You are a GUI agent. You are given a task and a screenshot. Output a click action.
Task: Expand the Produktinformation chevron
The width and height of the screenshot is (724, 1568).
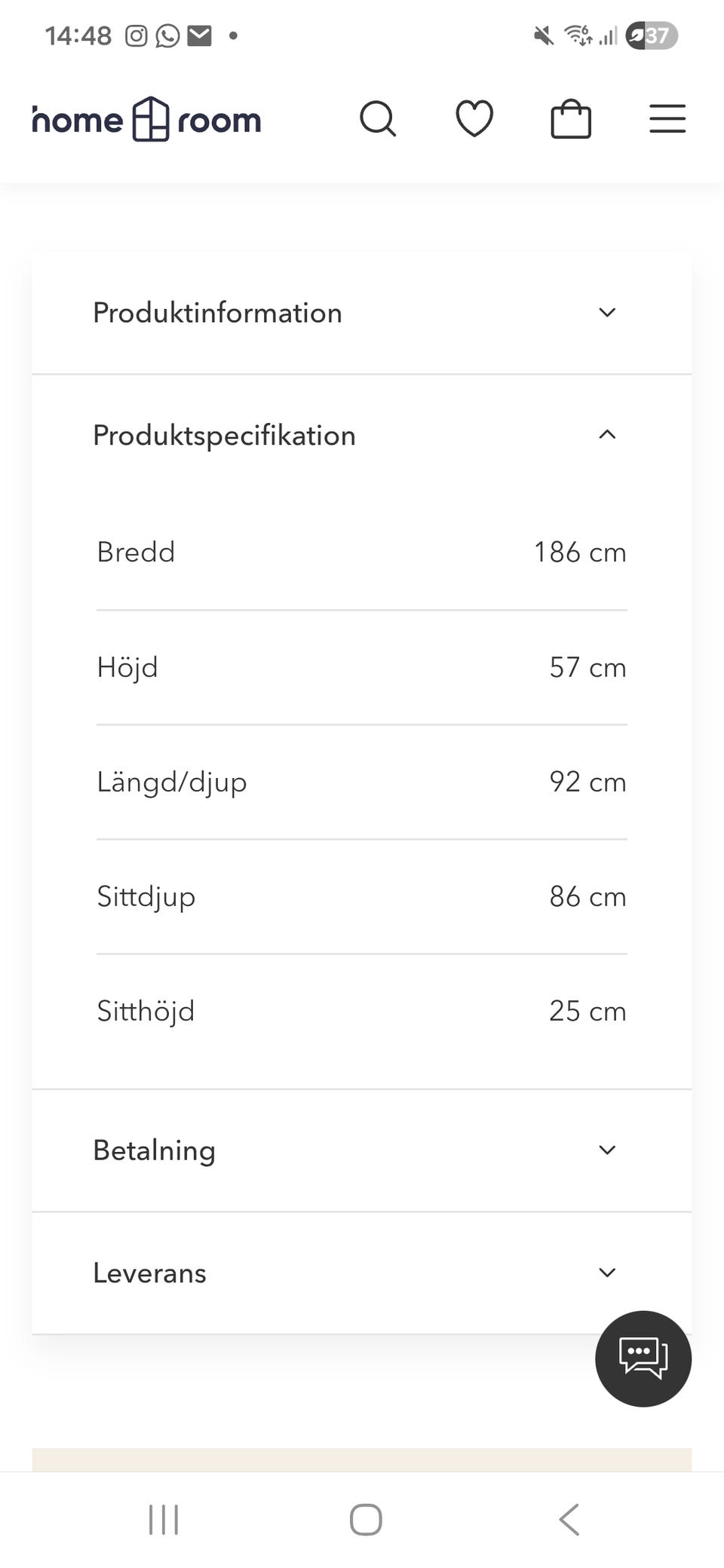pyautogui.click(x=607, y=313)
